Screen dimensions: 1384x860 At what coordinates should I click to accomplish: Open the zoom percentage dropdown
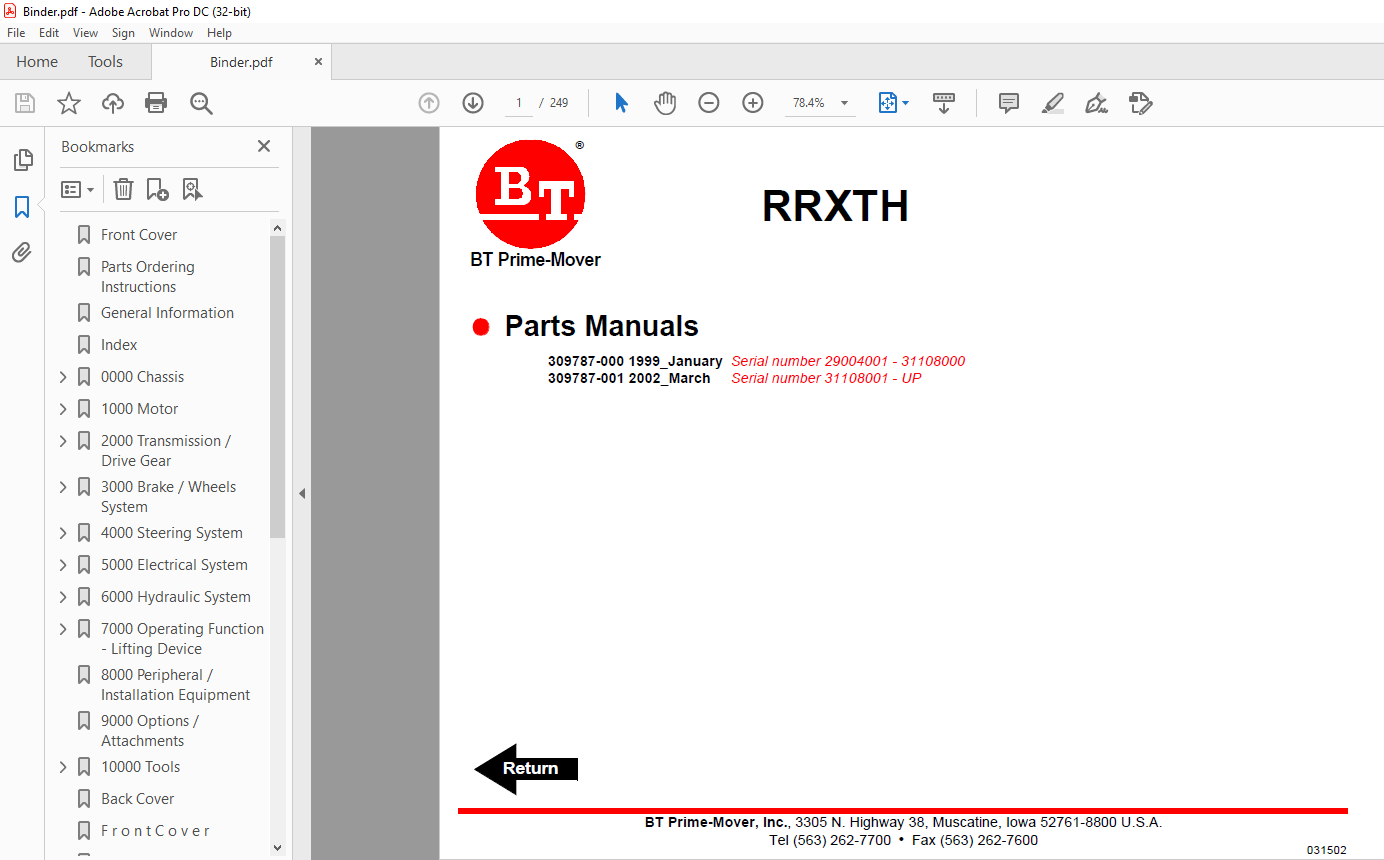(x=844, y=103)
